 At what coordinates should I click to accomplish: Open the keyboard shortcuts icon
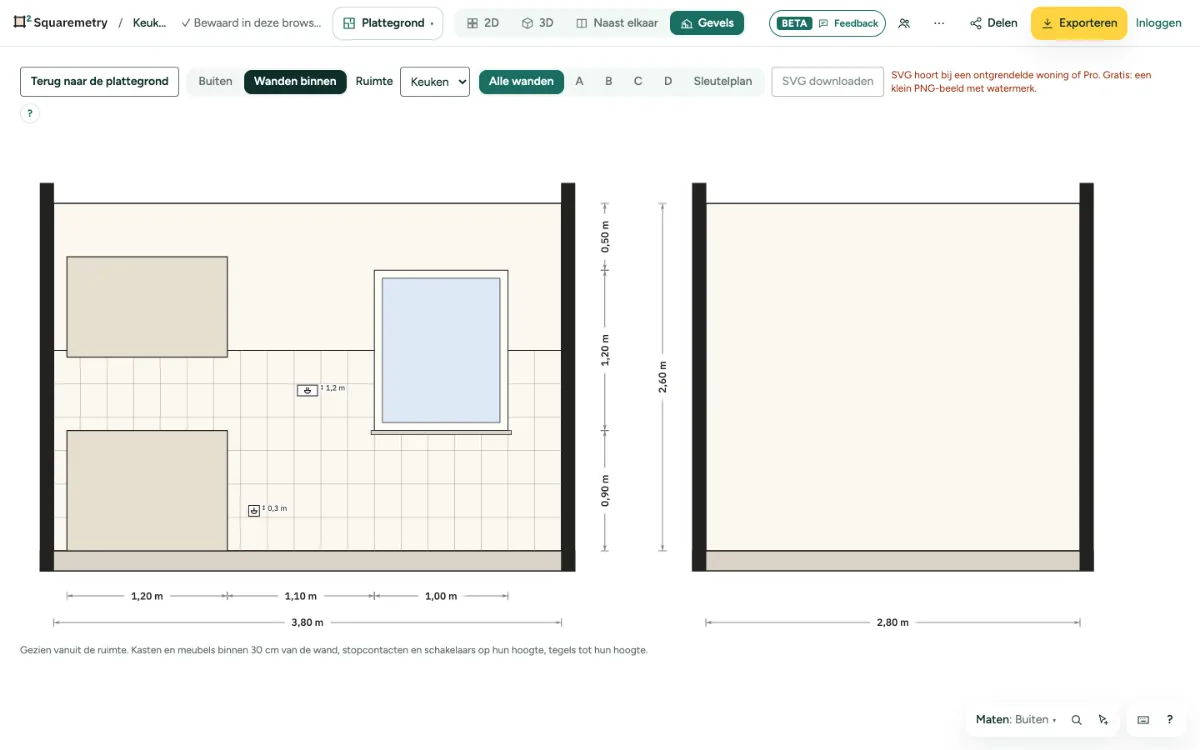1143,719
